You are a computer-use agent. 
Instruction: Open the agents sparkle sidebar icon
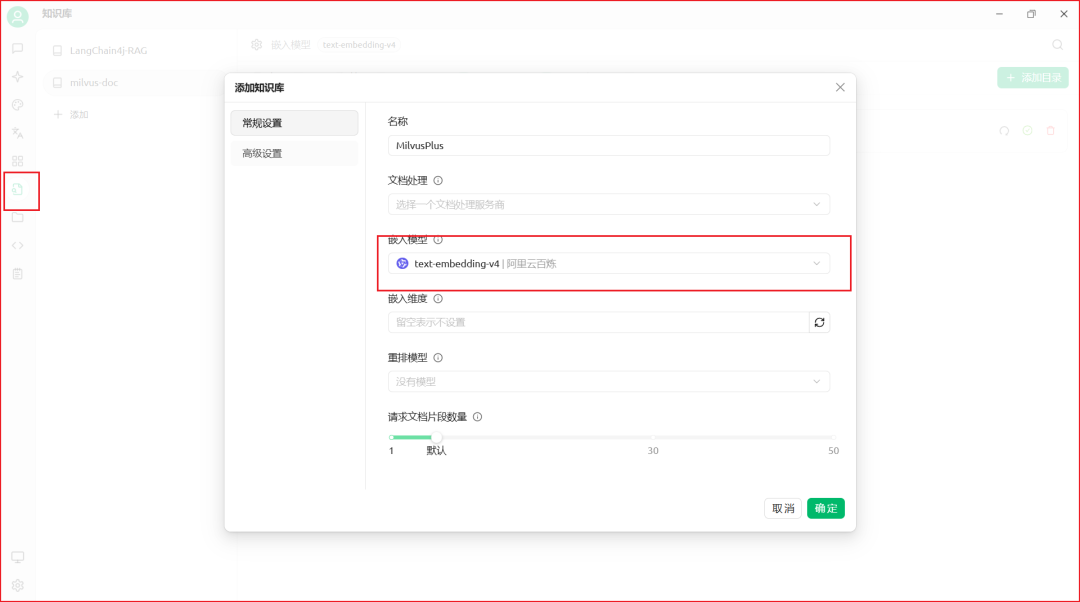[x=18, y=76]
